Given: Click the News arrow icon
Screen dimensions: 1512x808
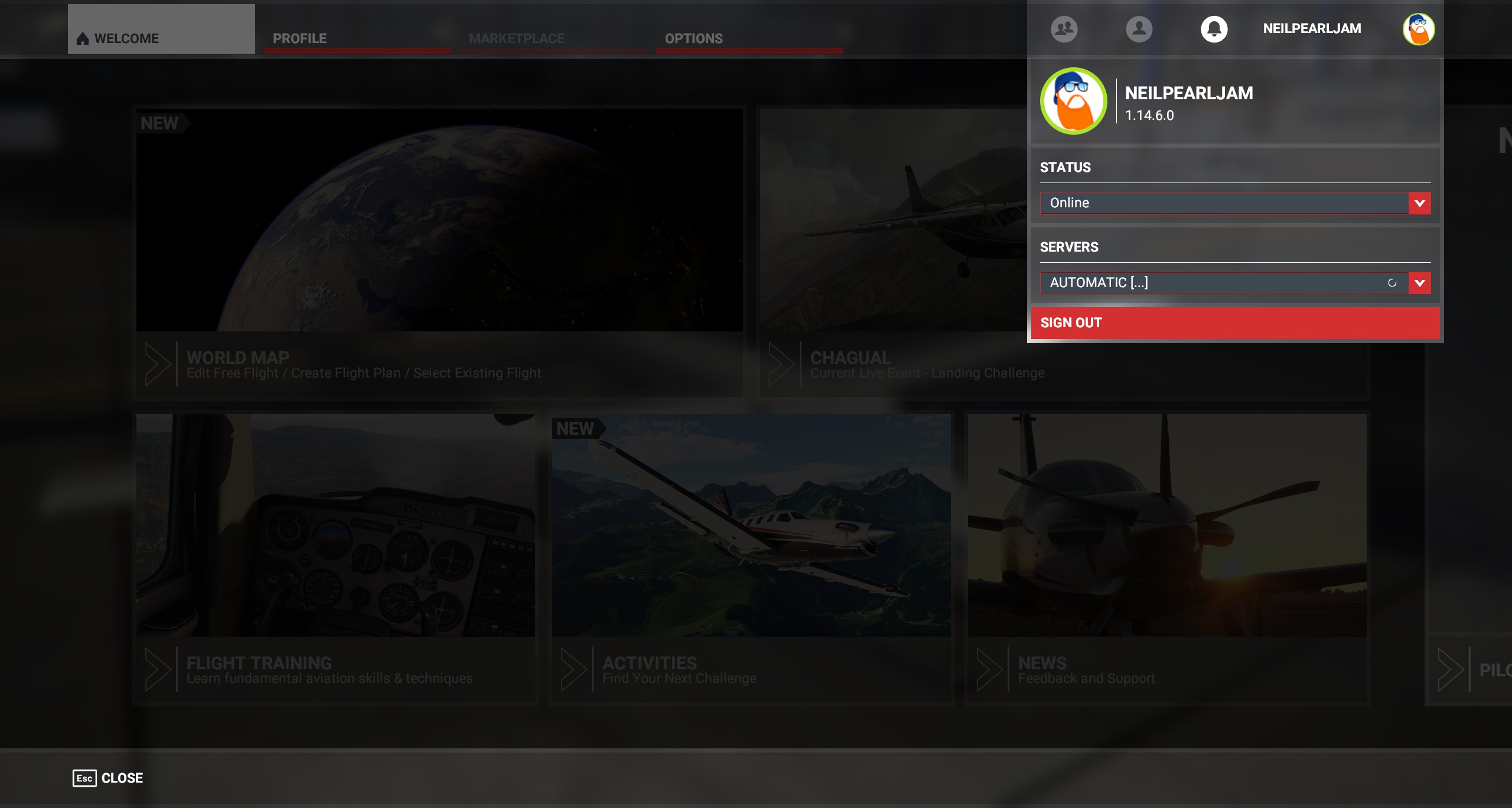Looking at the screenshot, I should click(x=990, y=670).
